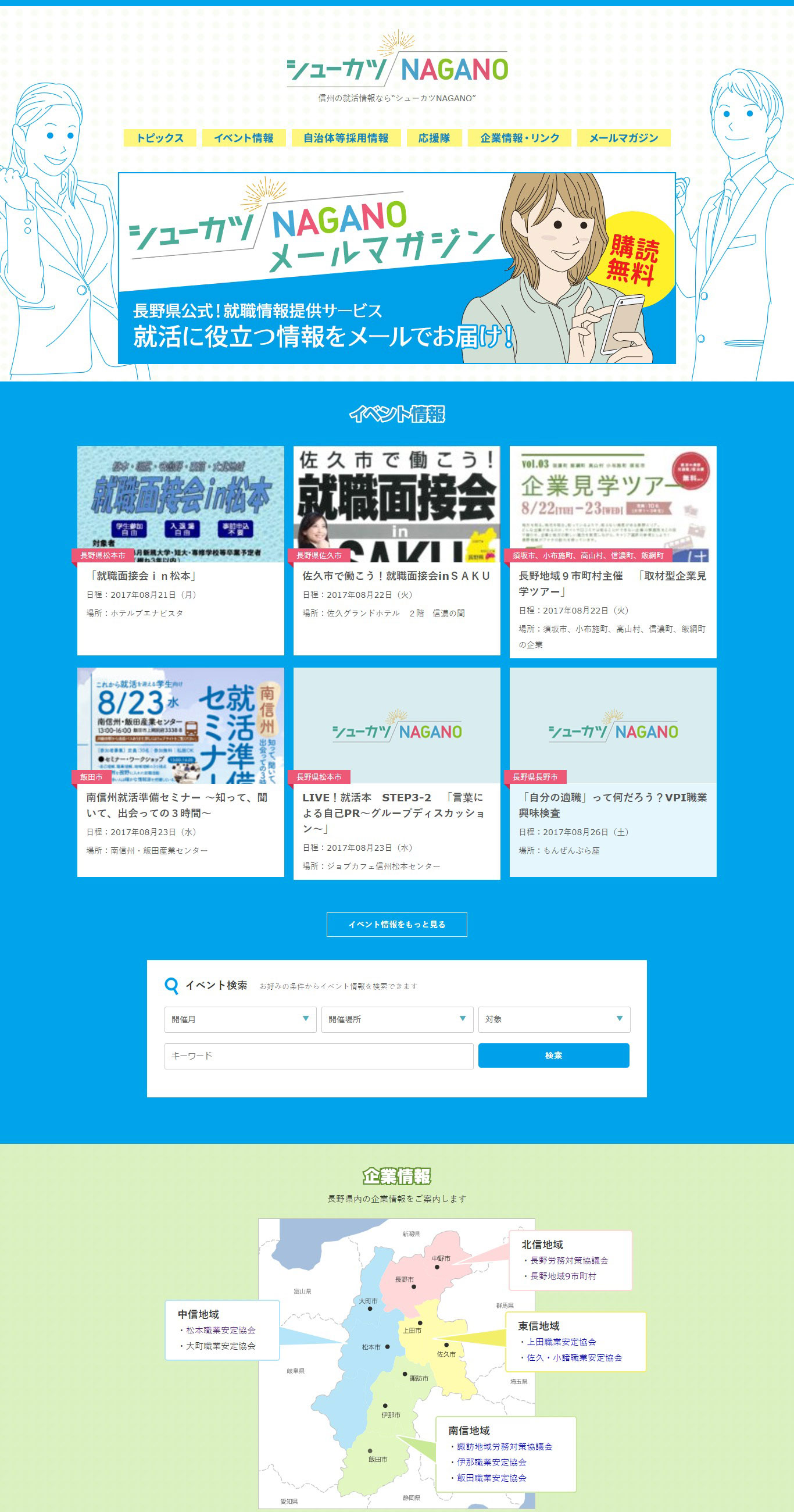Image resolution: width=794 pixels, height=1512 pixels.
Task: Click 飯田市 marker on the map
Action: click(x=370, y=1451)
